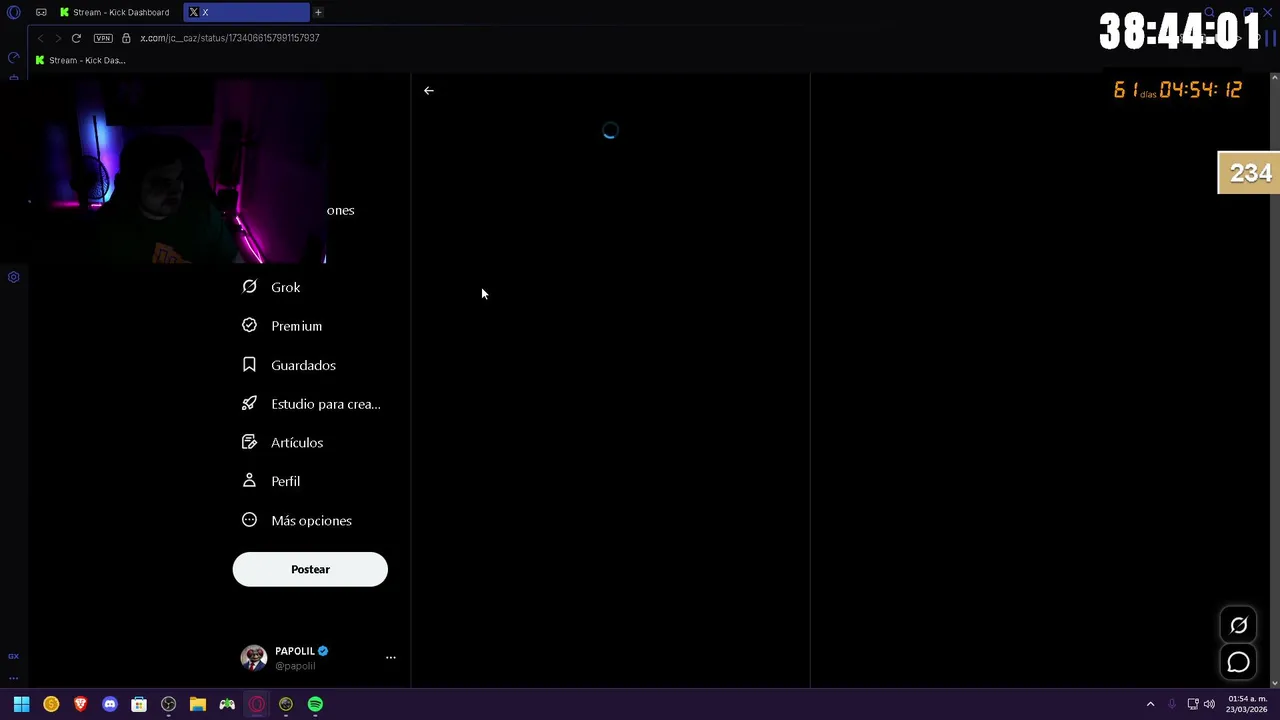Image resolution: width=1280 pixels, height=720 pixels.
Task: Go to Perfil in the sidebar
Action: coord(271,481)
